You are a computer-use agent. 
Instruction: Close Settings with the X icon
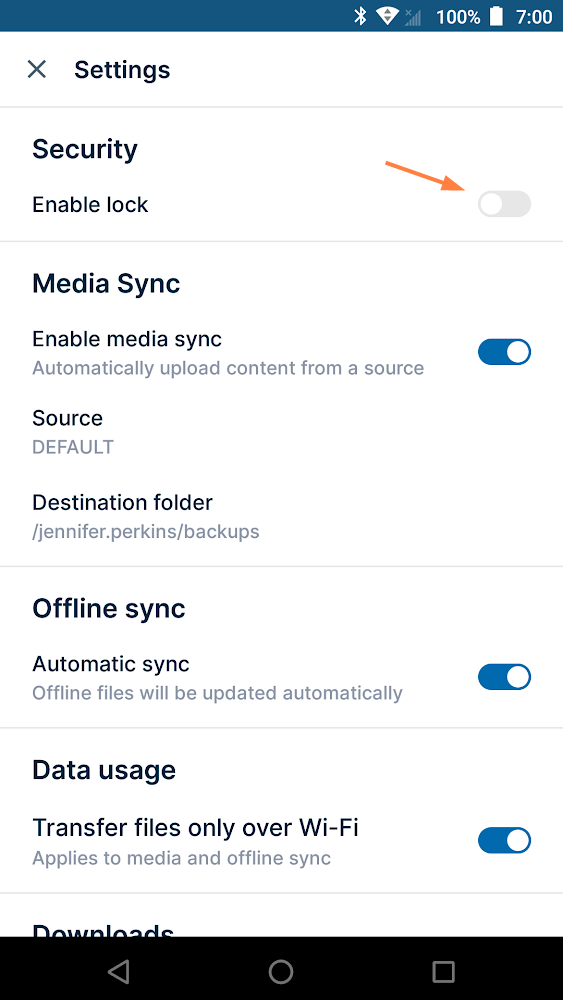(x=37, y=69)
